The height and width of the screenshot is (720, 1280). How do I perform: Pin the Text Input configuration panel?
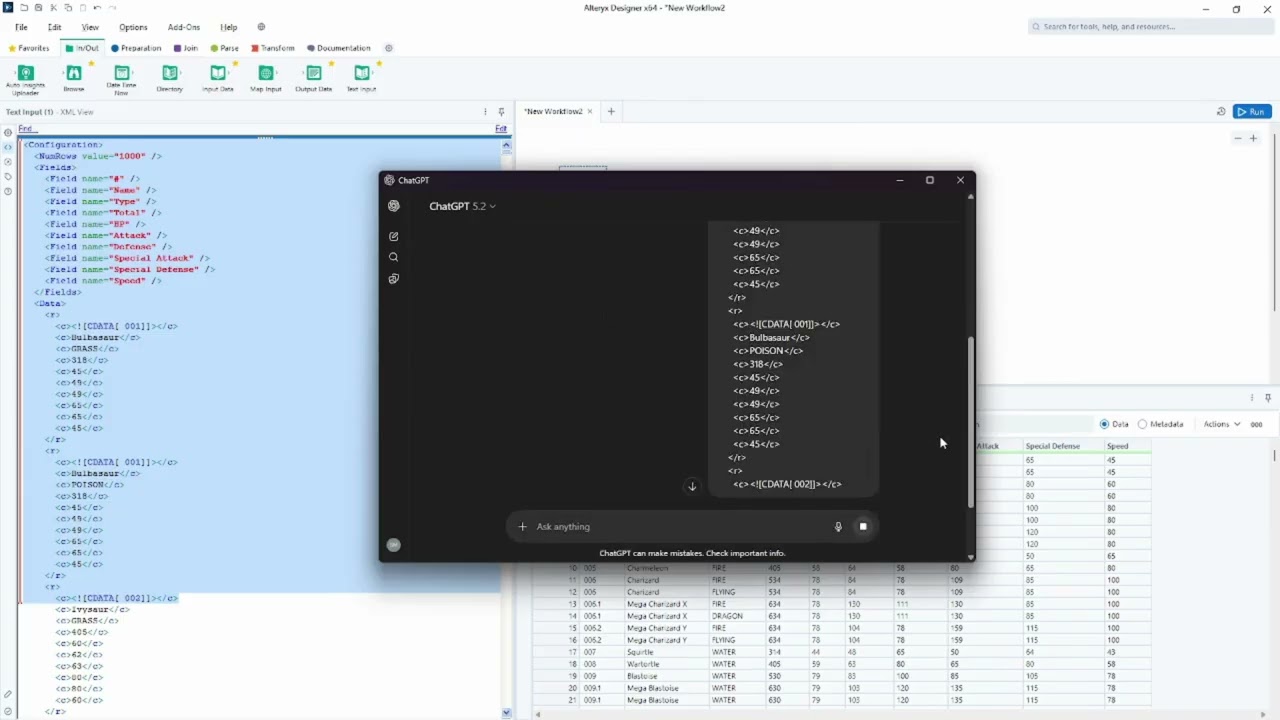(501, 112)
